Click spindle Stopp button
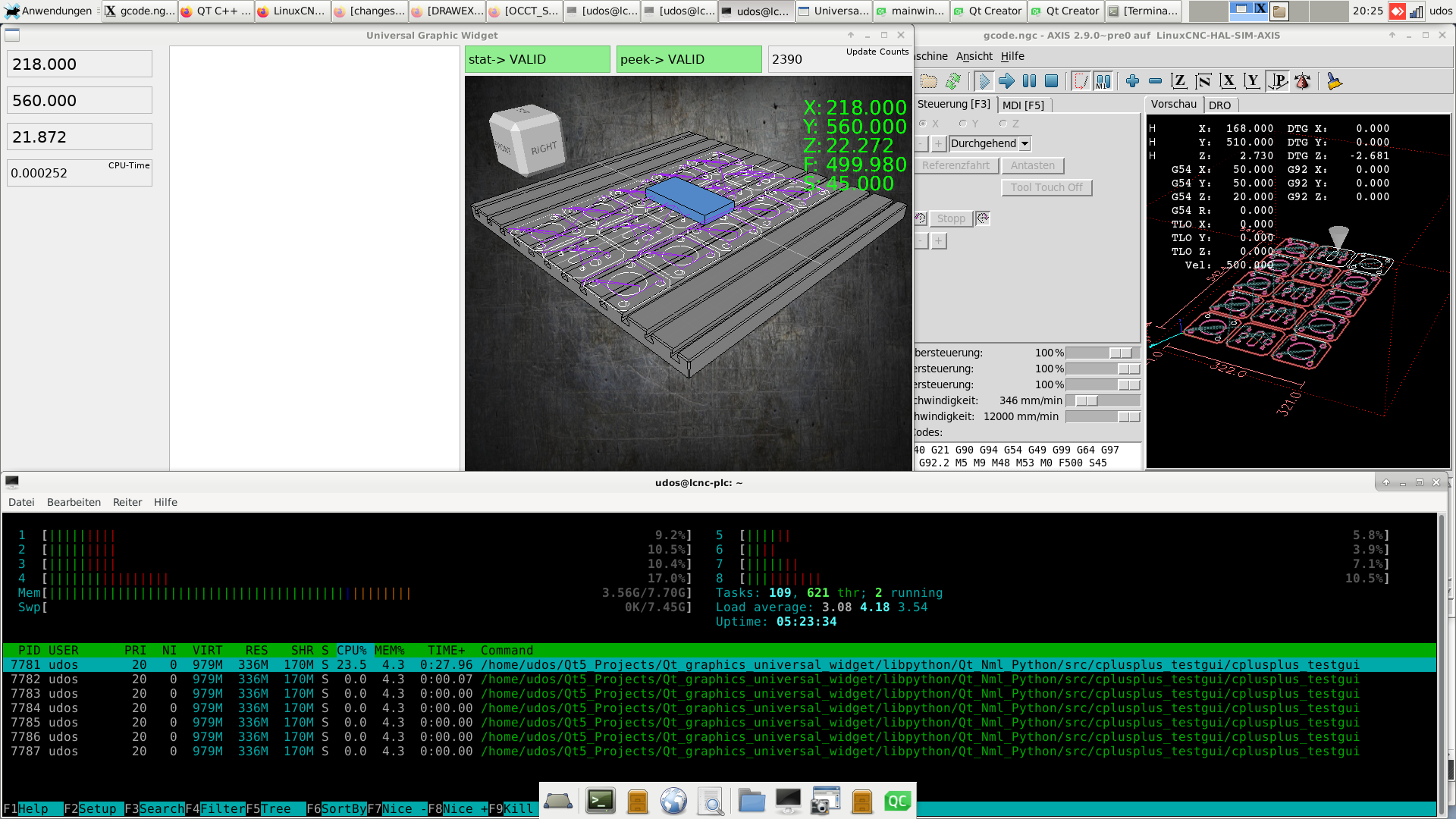The image size is (1456, 819). pyautogui.click(x=951, y=218)
